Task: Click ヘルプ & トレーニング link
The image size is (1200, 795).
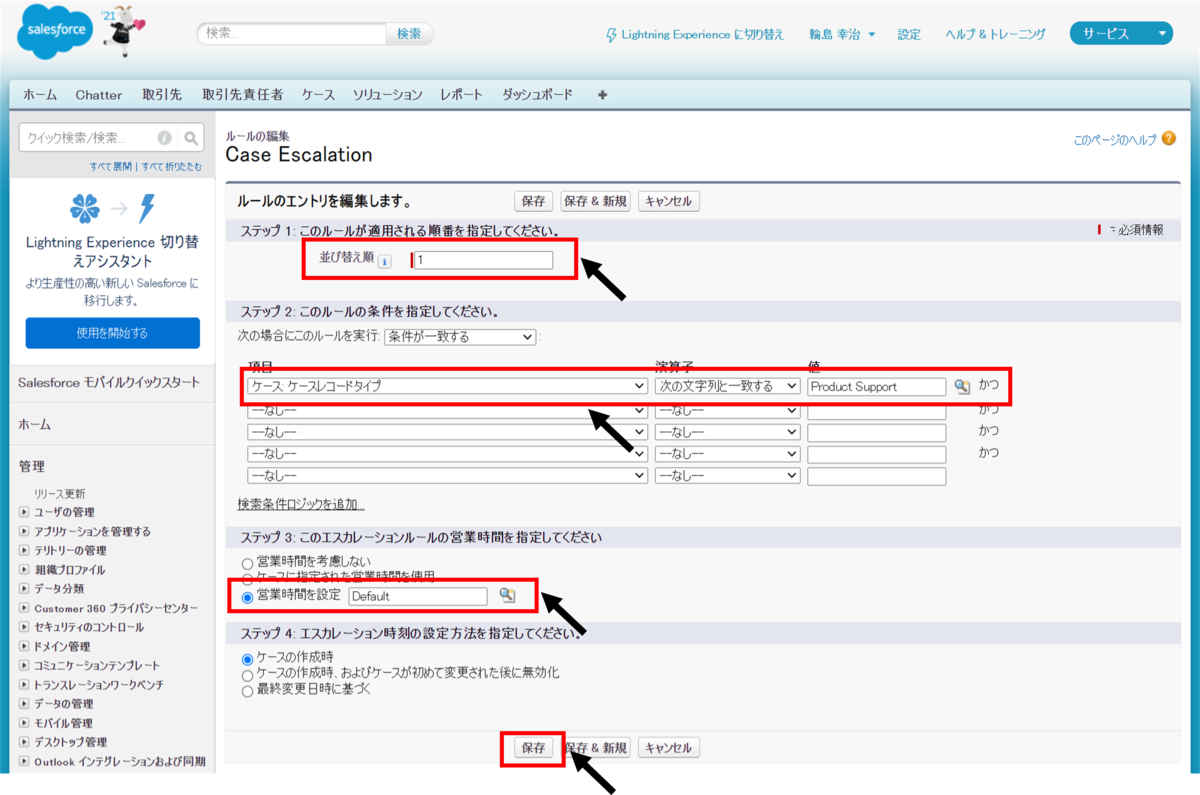Action: click(996, 34)
